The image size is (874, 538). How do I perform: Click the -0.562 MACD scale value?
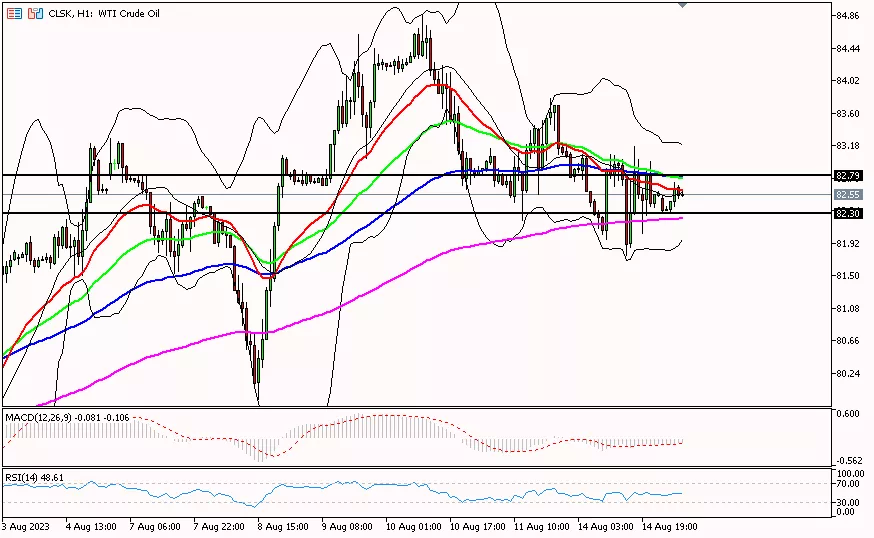pos(849,461)
